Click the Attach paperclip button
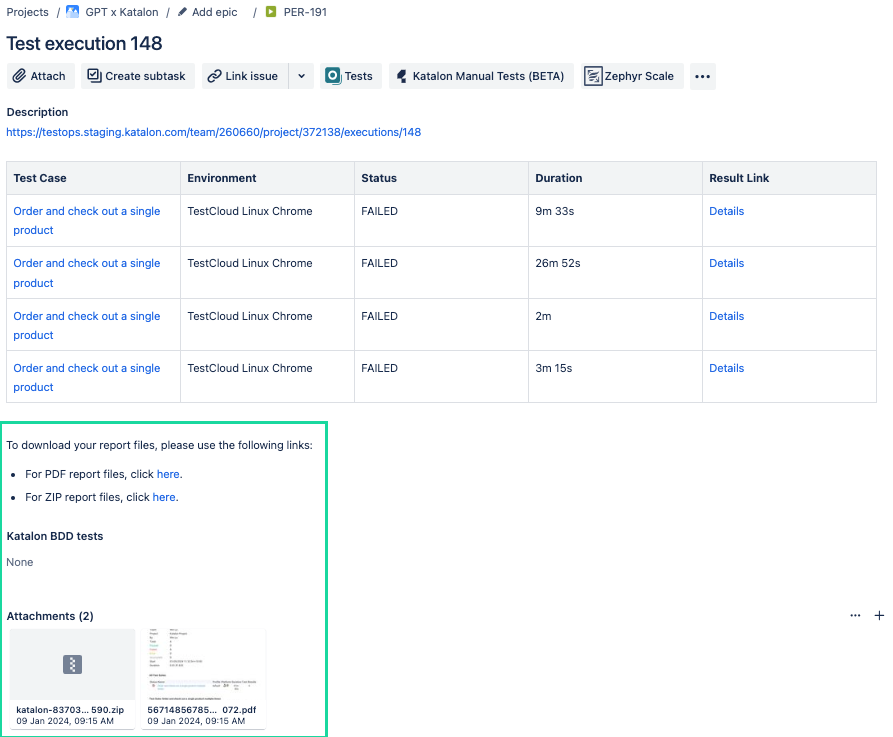The height and width of the screenshot is (737, 893). [39, 76]
